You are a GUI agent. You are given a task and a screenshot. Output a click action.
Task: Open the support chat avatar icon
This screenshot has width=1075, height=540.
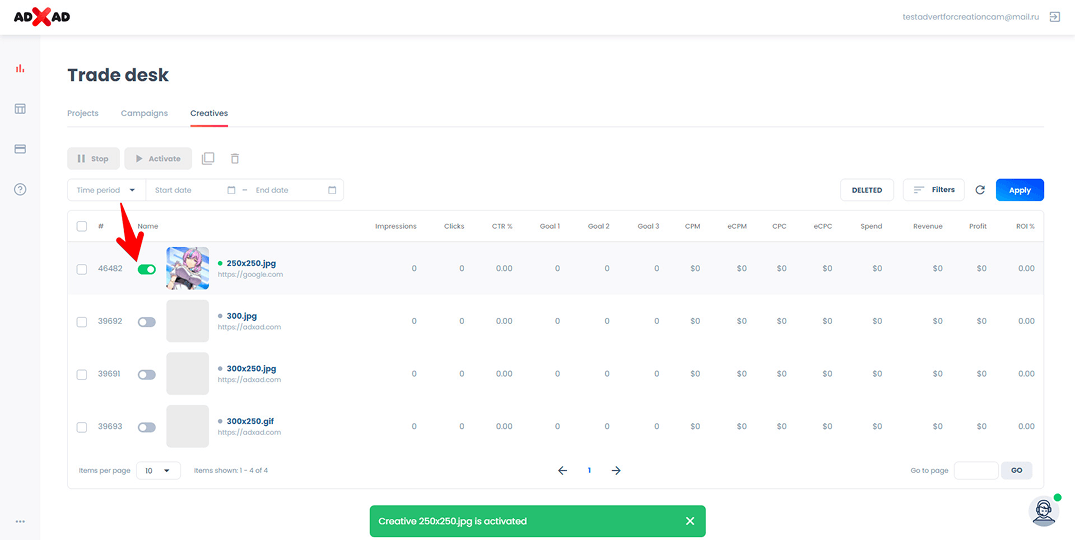1043,510
